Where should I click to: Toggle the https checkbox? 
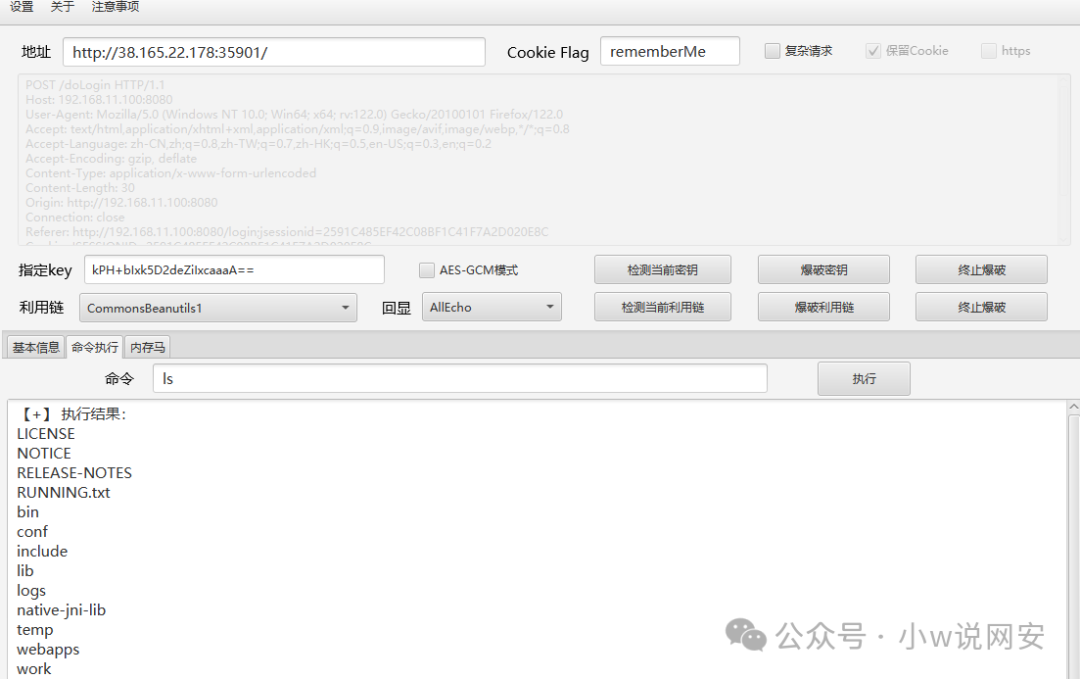click(988, 51)
